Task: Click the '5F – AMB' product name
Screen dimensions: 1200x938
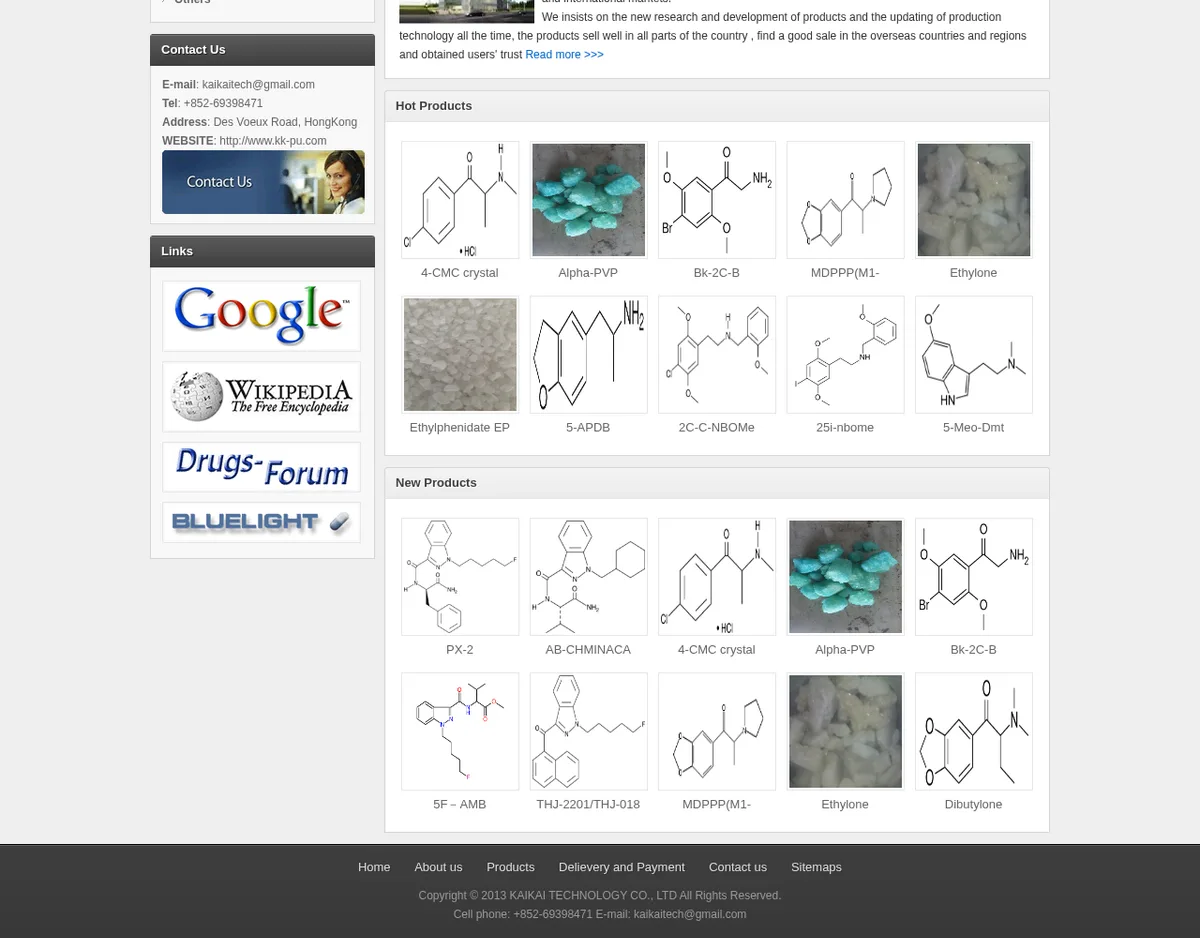Action: (x=460, y=804)
